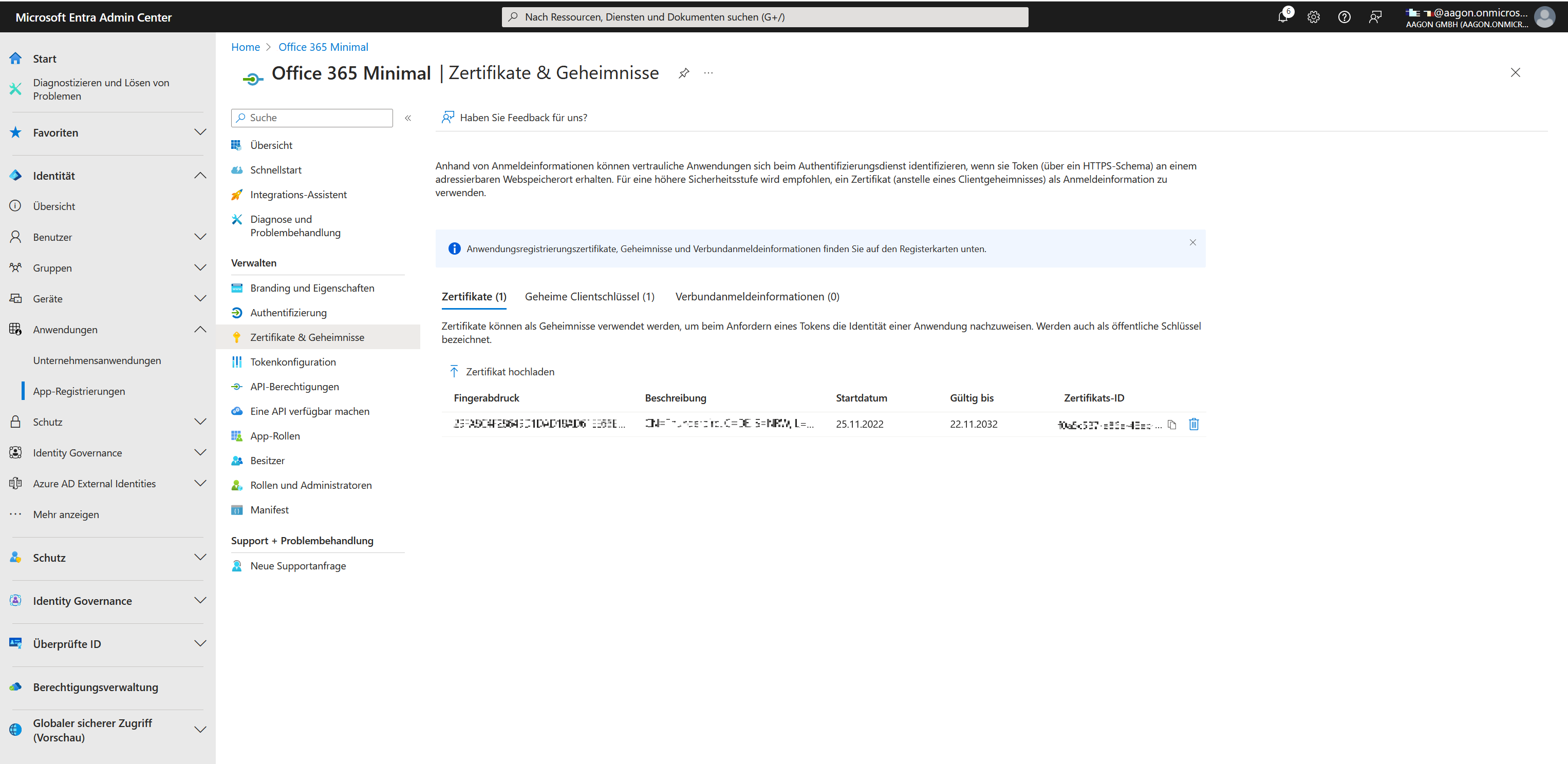
Task: Switch to the Verbundanmeldeinformationen tab
Action: (757, 297)
